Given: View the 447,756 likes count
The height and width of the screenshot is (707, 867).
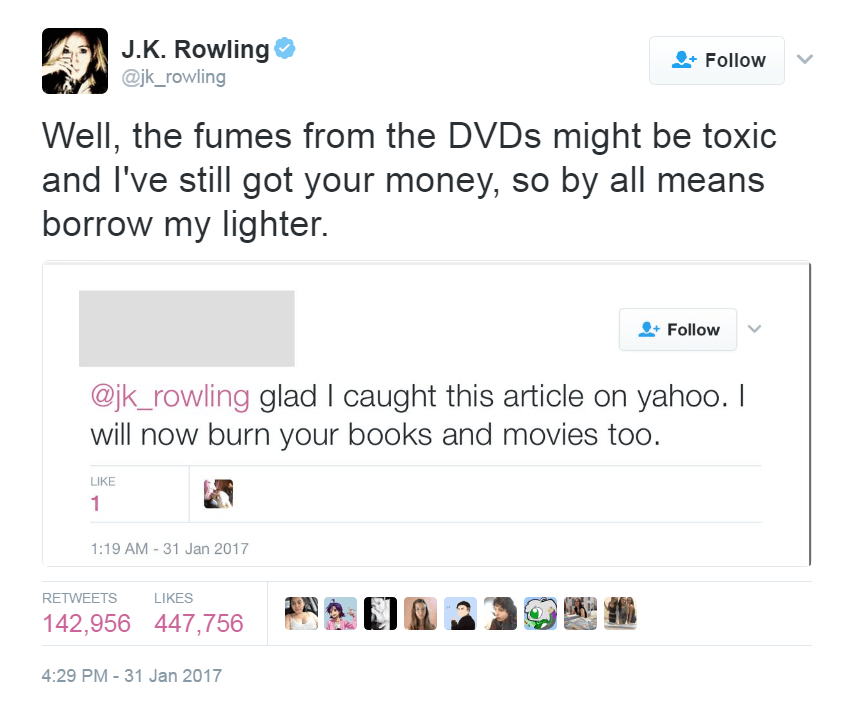Looking at the screenshot, I should (x=199, y=624).
